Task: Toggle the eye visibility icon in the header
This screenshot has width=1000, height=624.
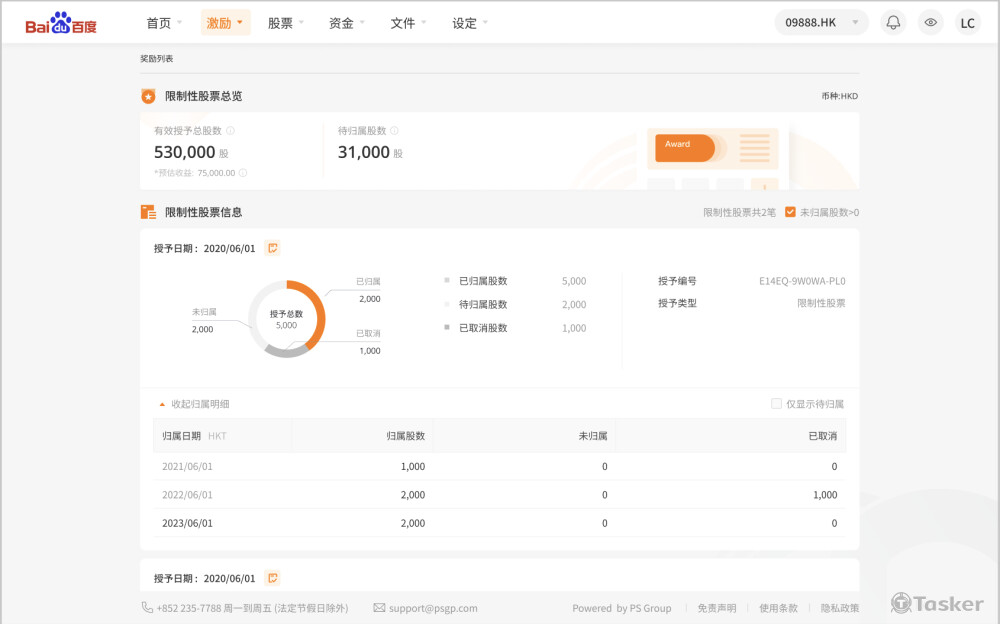Action: 930,21
